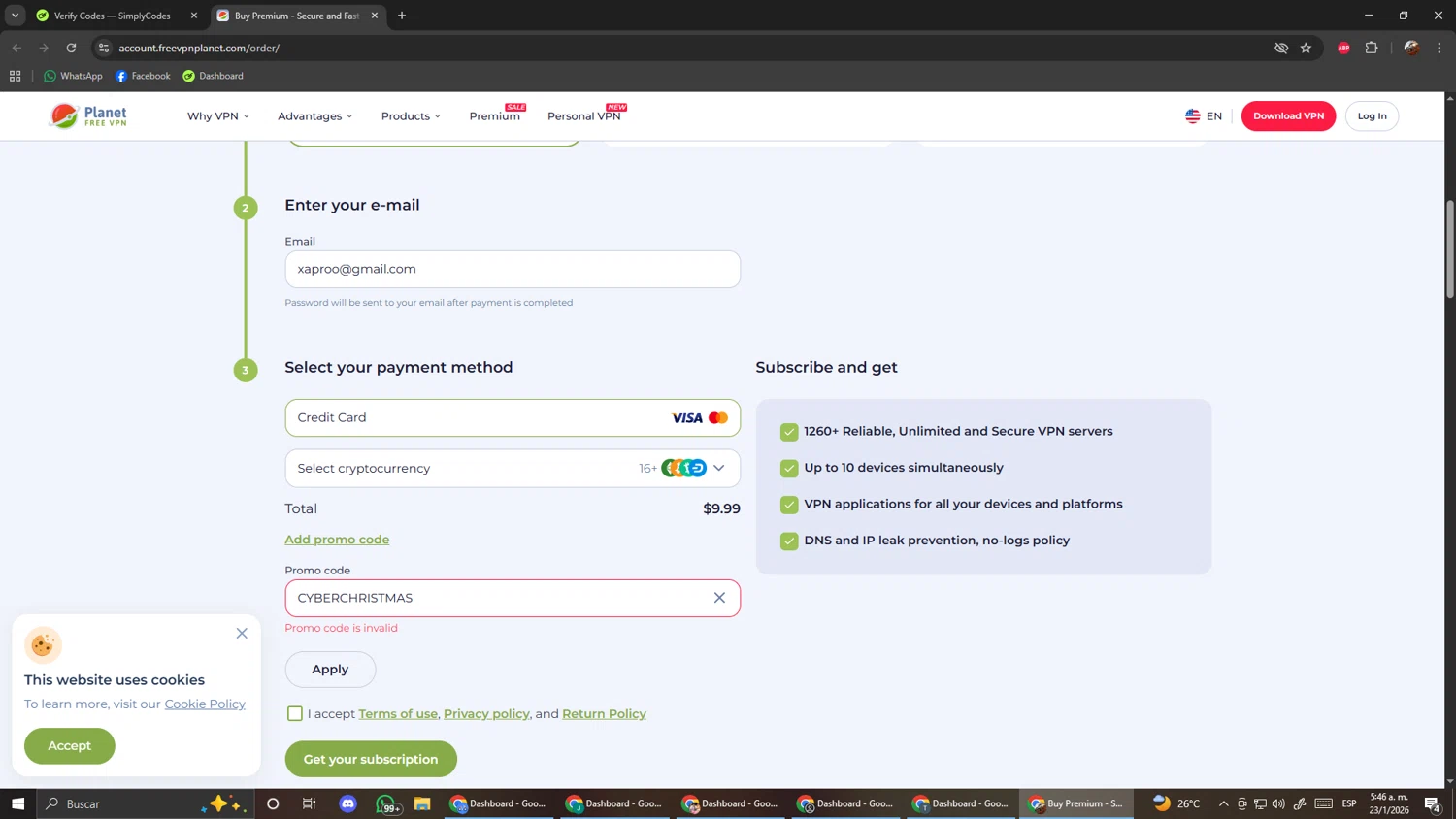Viewport: 1456px width, 819px height.
Task: Expand the Products menu
Action: [411, 115]
